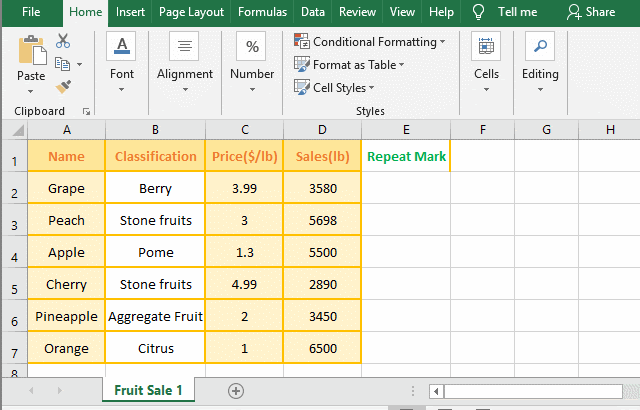The width and height of the screenshot is (640, 410).
Task: Cut selection with the scissors icon
Action: tap(63, 41)
